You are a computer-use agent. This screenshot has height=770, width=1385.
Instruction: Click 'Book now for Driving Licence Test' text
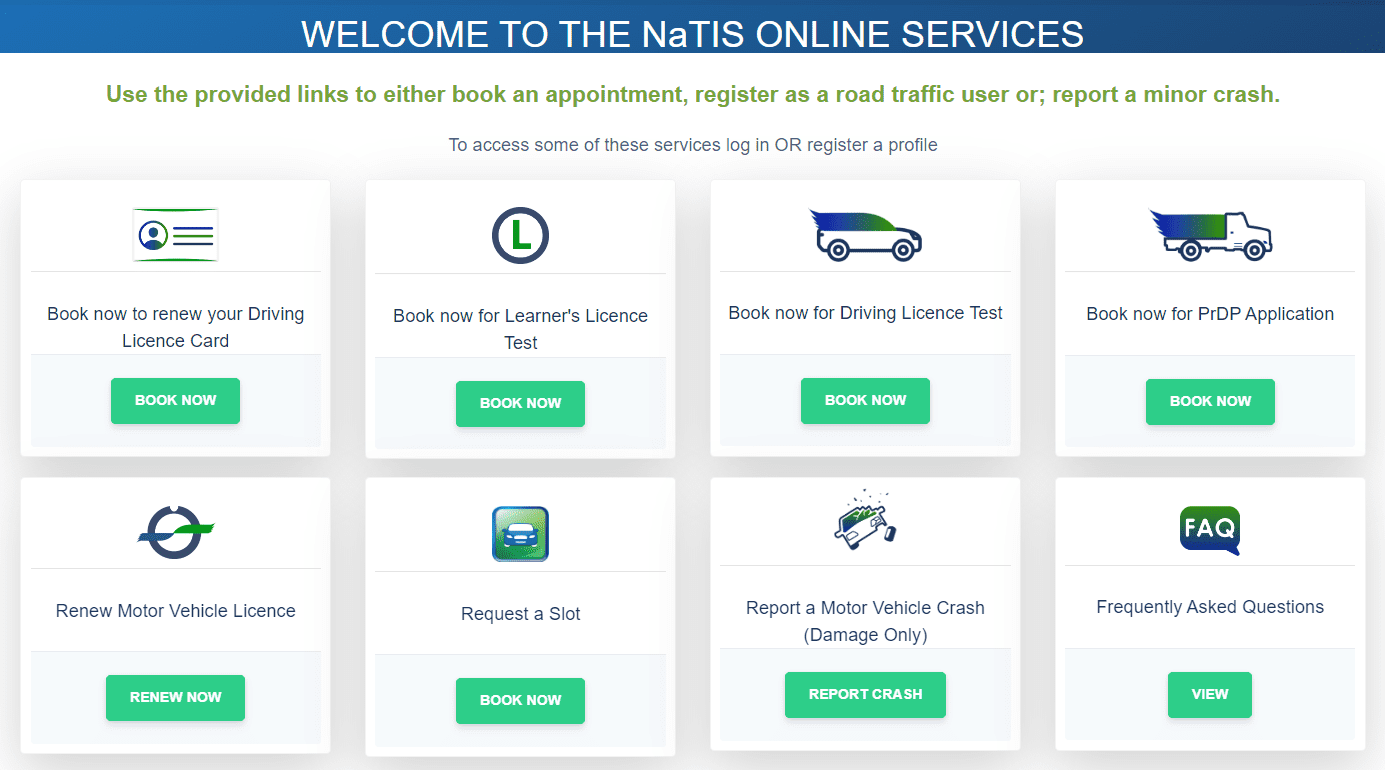coord(865,313)
